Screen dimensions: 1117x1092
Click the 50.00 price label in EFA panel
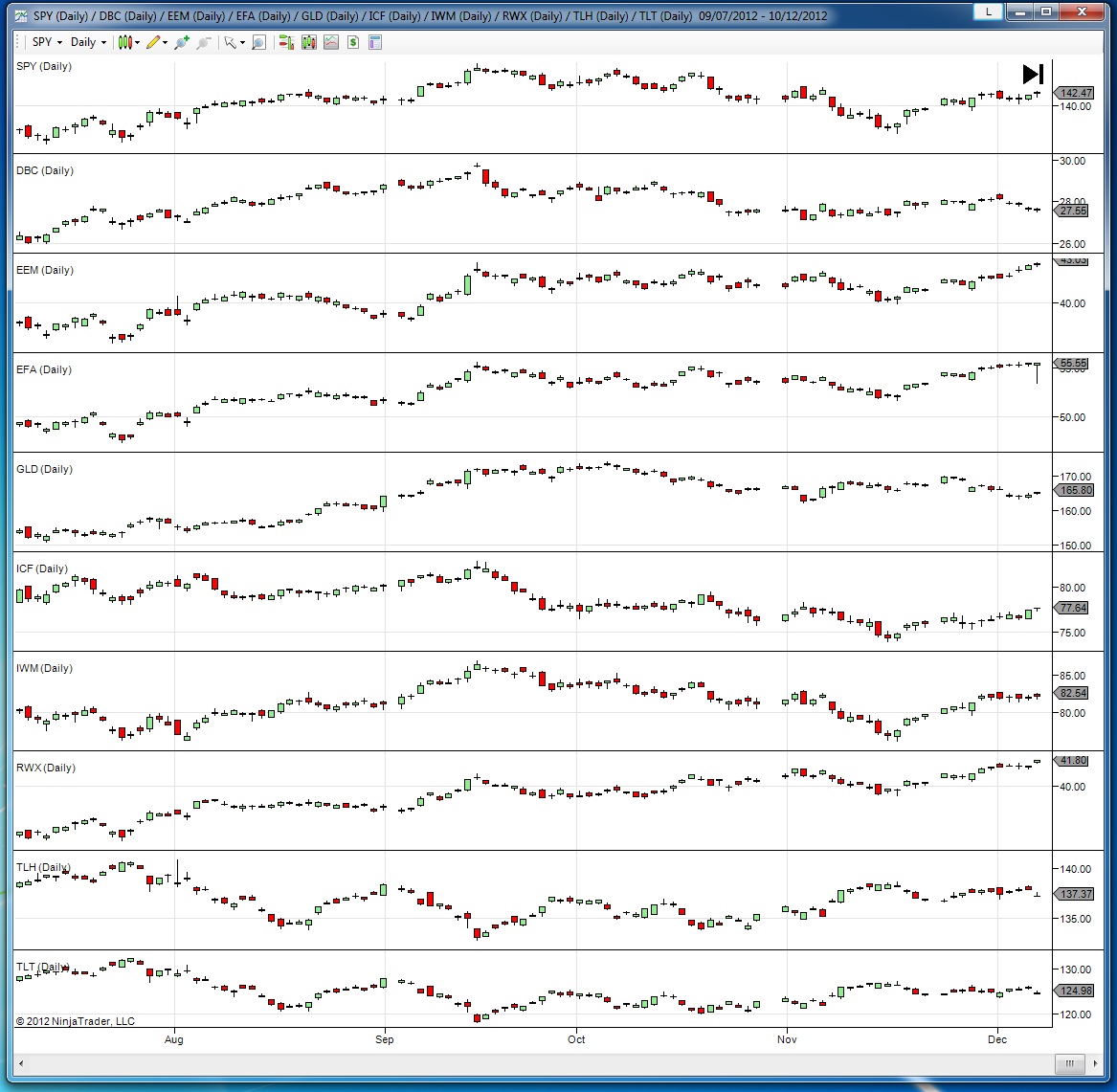tap(1072, 417)
